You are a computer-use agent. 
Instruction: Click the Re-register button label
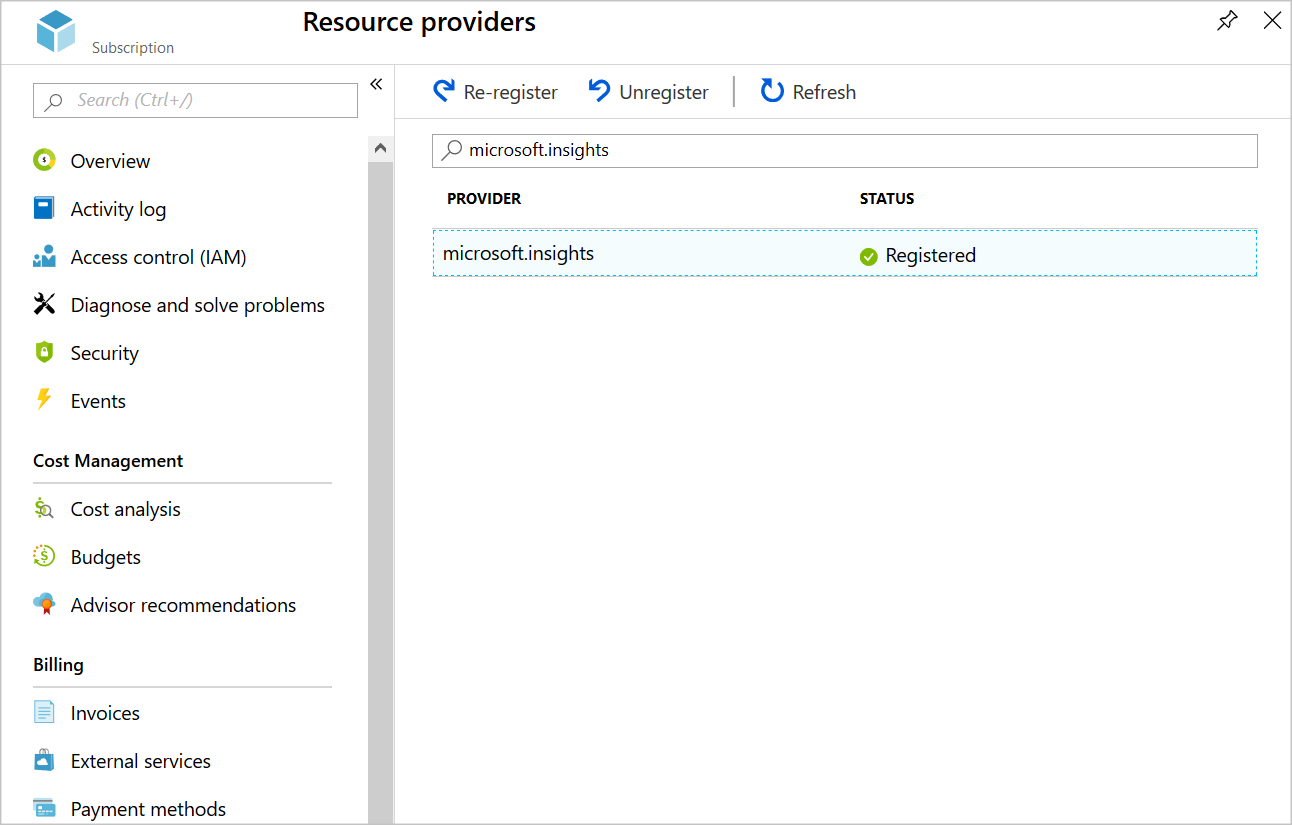coord(510,92)
